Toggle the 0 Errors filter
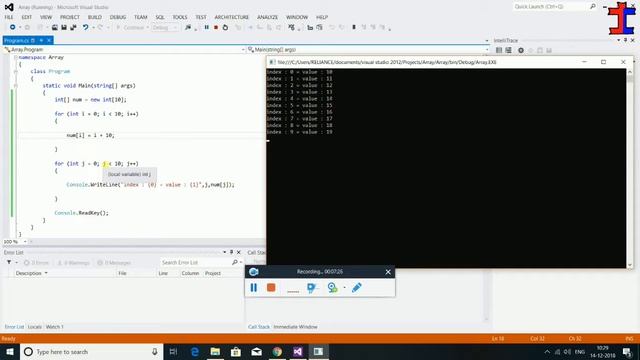640x360 pixels. [36, 263]
